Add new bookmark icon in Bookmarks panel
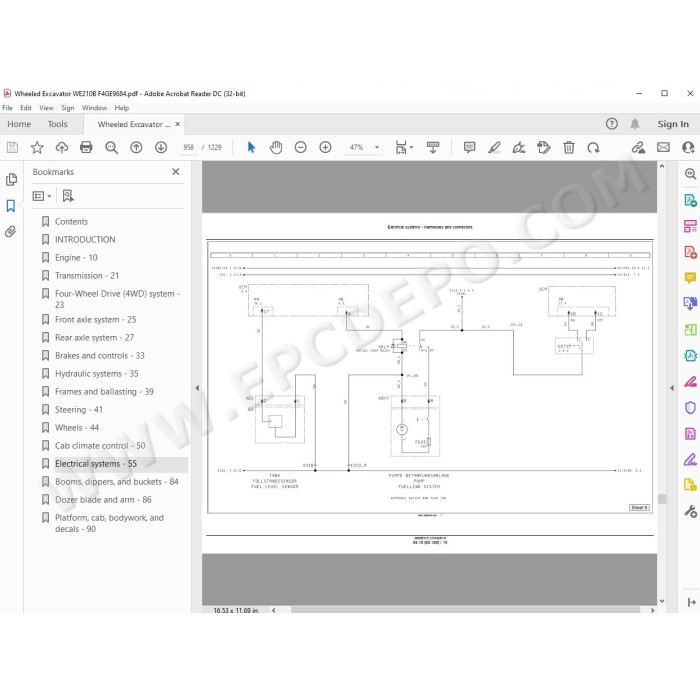Viewport: 700px width, 700px height. pos(68,196)
